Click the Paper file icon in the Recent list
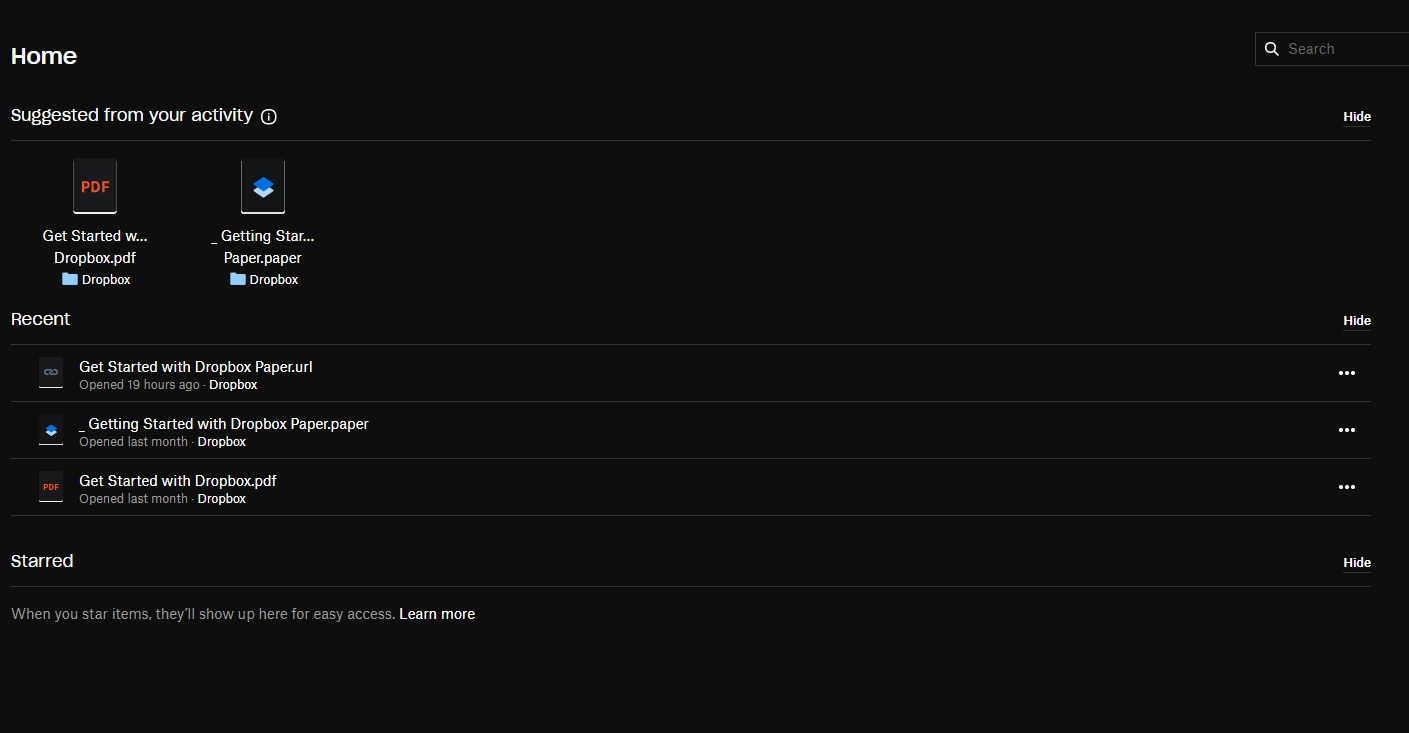 51,430
